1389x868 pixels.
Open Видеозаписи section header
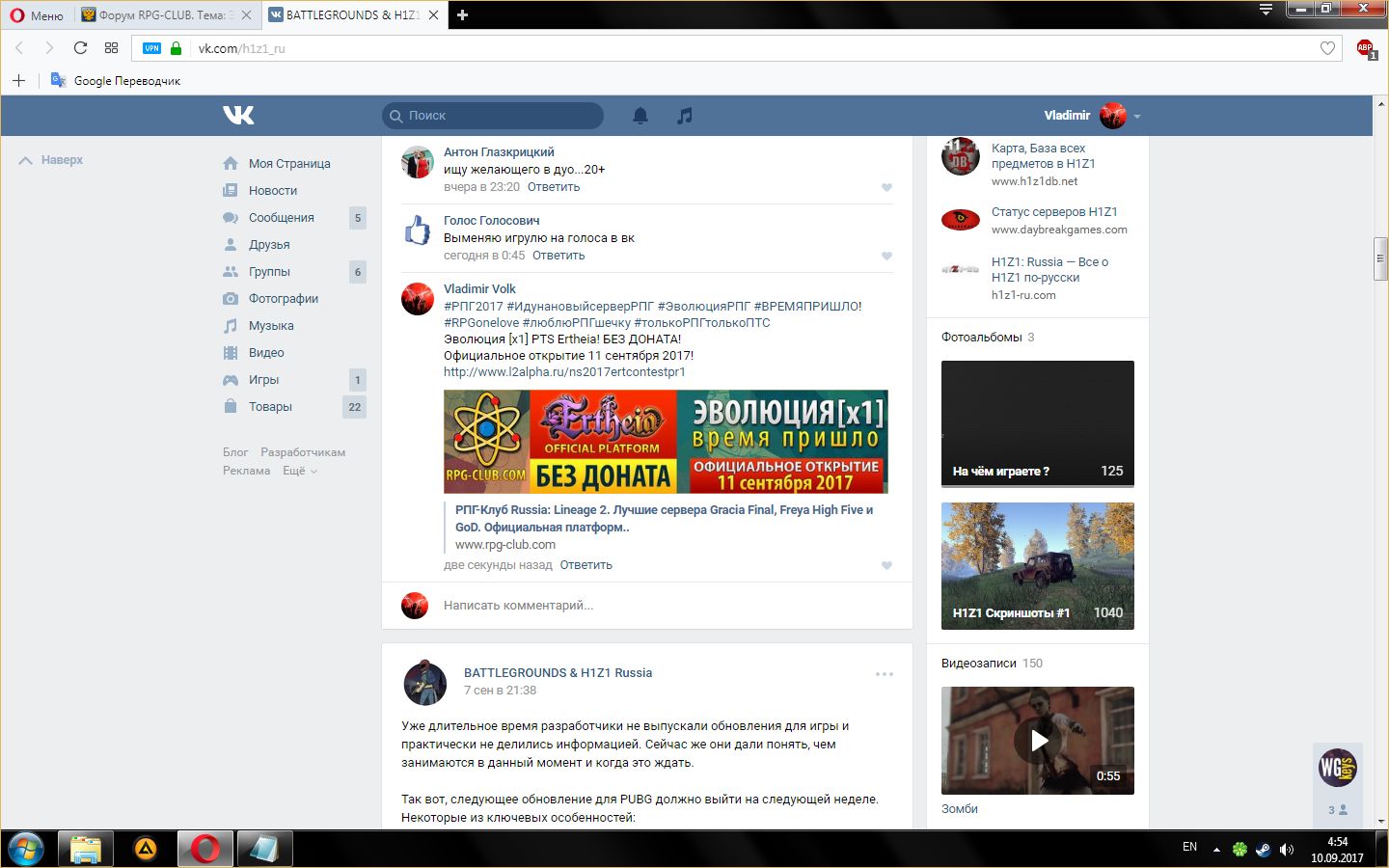[979, 664]
